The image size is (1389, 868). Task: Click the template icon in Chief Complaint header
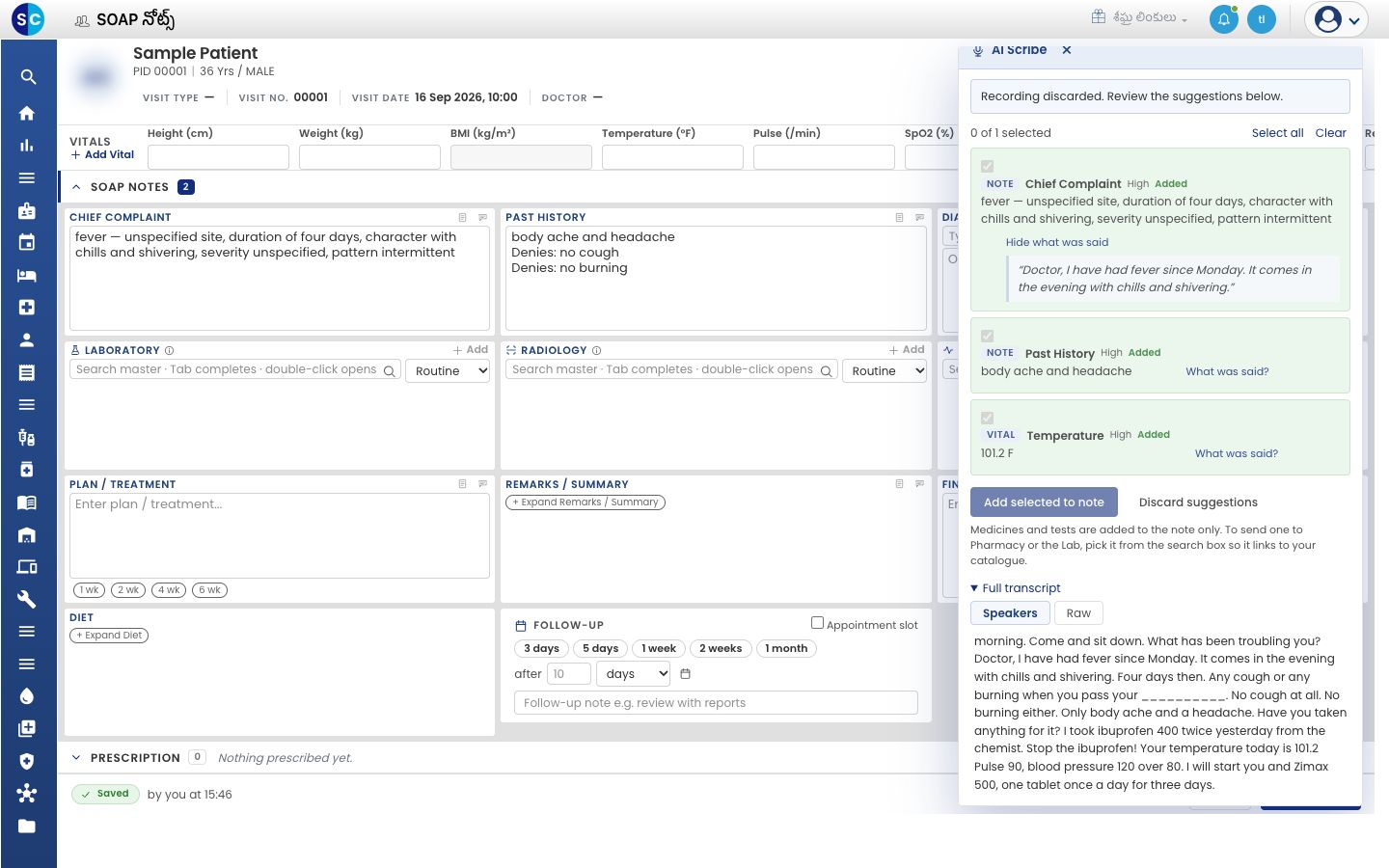pos(463,218)
